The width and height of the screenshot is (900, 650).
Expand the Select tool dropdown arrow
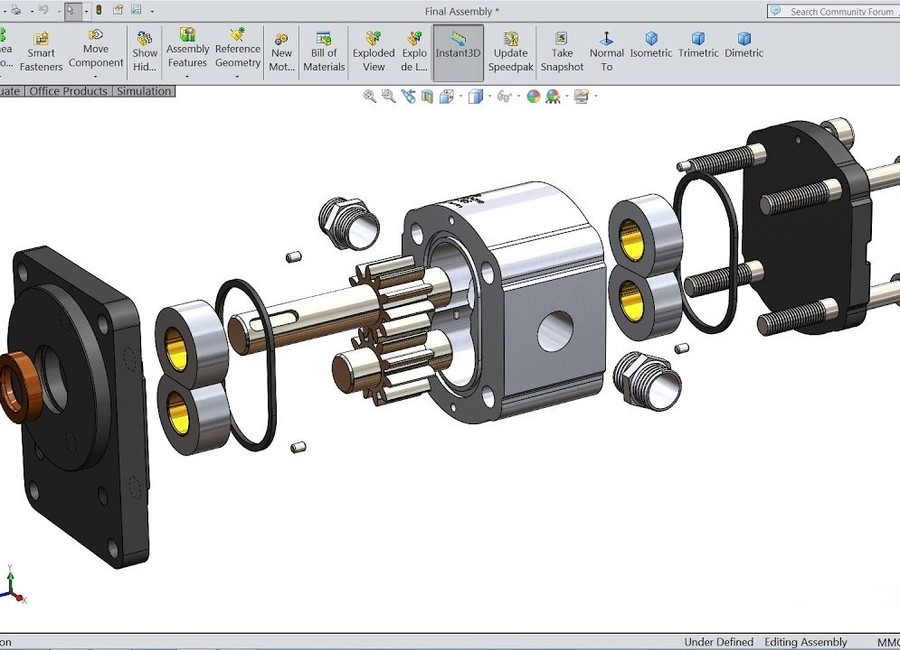coord(86,11)
